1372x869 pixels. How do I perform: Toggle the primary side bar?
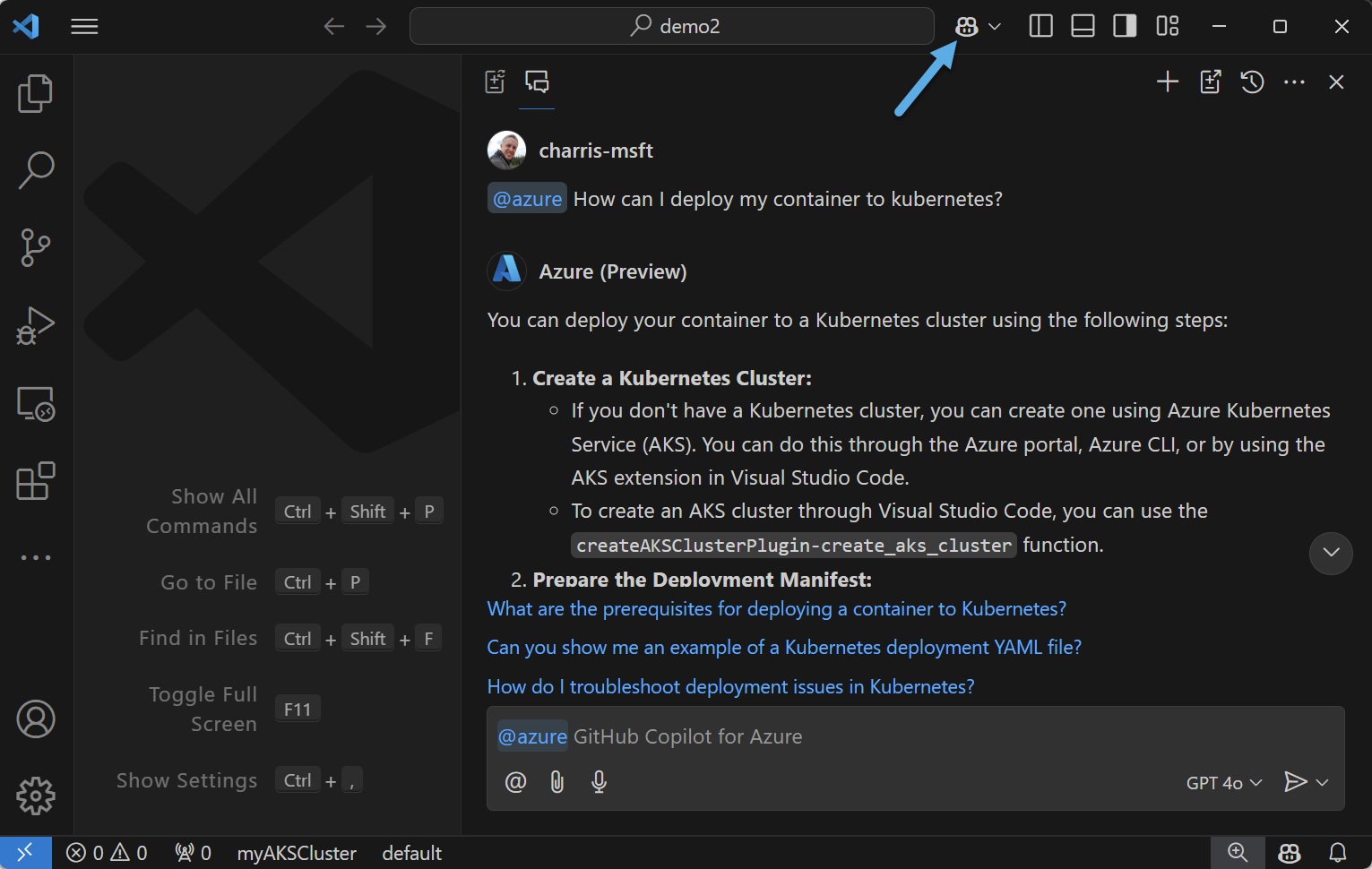pos(1040,26)
